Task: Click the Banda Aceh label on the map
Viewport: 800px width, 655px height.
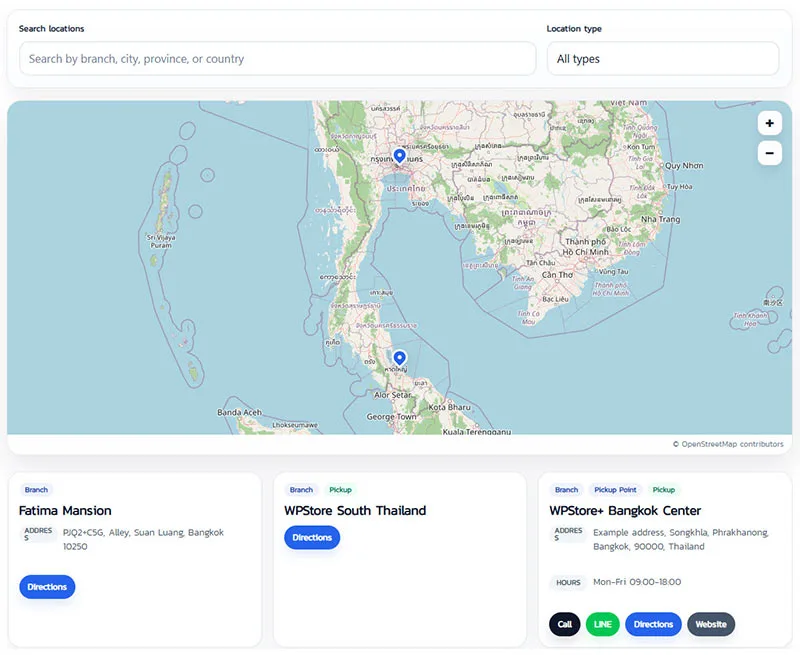Action: coord(239,412)
